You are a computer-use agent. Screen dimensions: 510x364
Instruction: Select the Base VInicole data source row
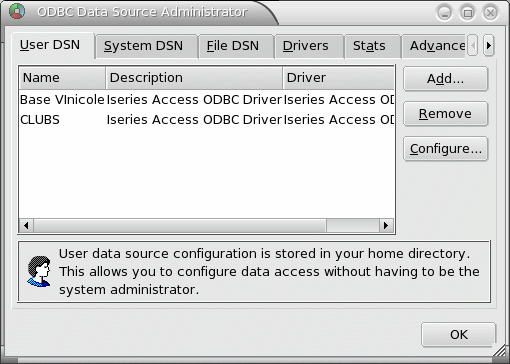206,100
